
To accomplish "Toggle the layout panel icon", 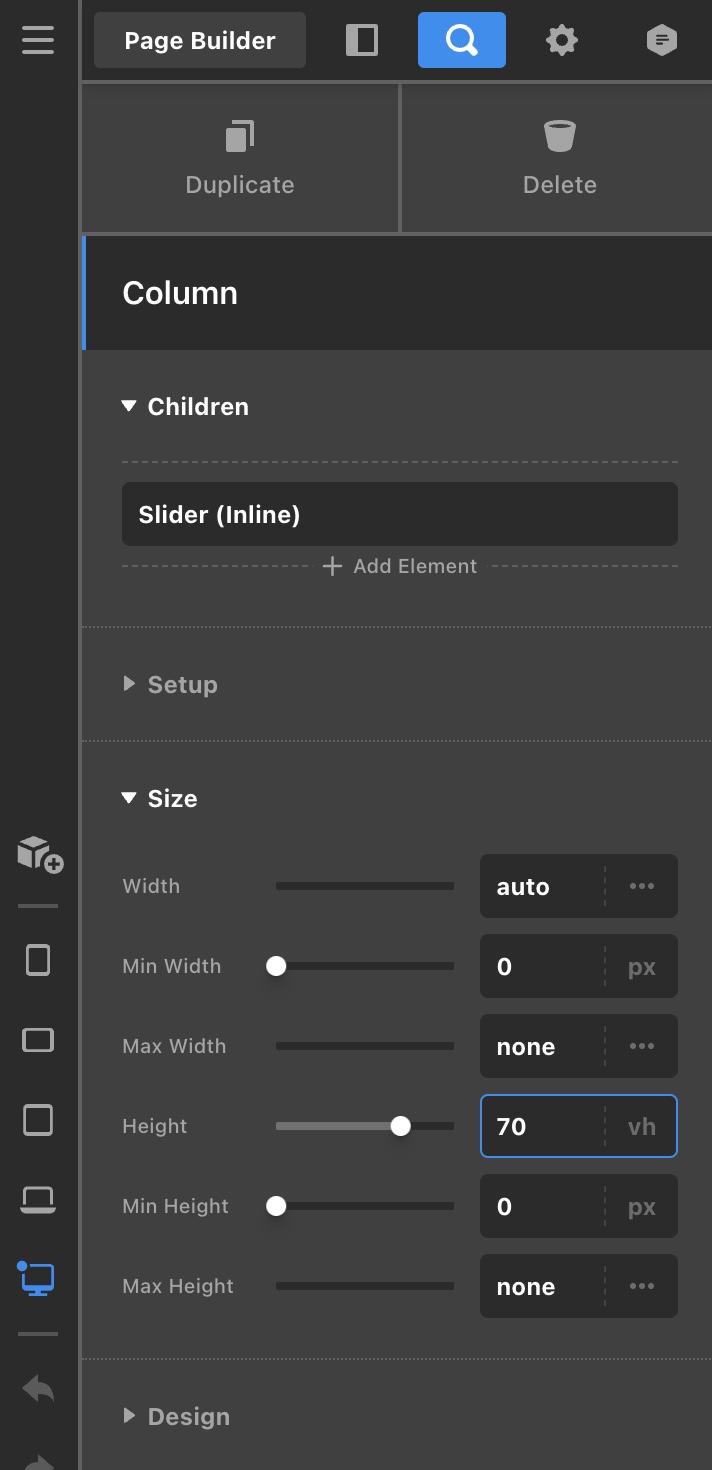I will [x=362, y=40].
